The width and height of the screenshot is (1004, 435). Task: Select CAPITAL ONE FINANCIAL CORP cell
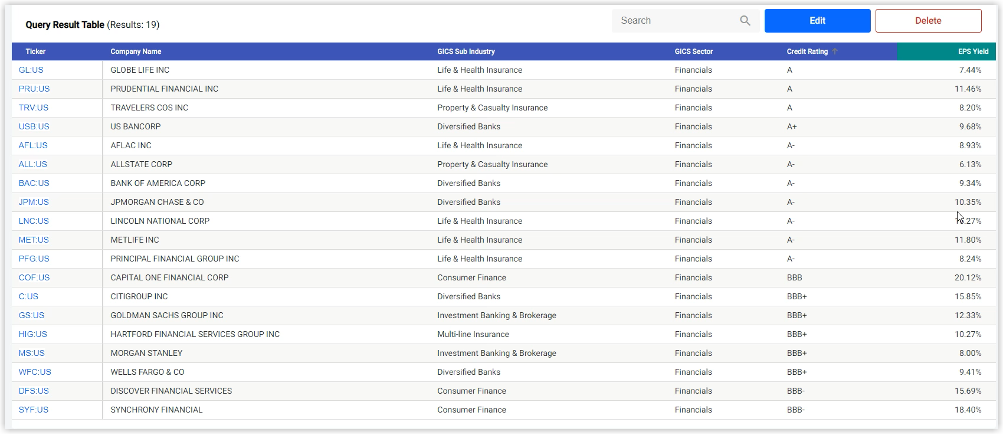[x=170, y=278]
